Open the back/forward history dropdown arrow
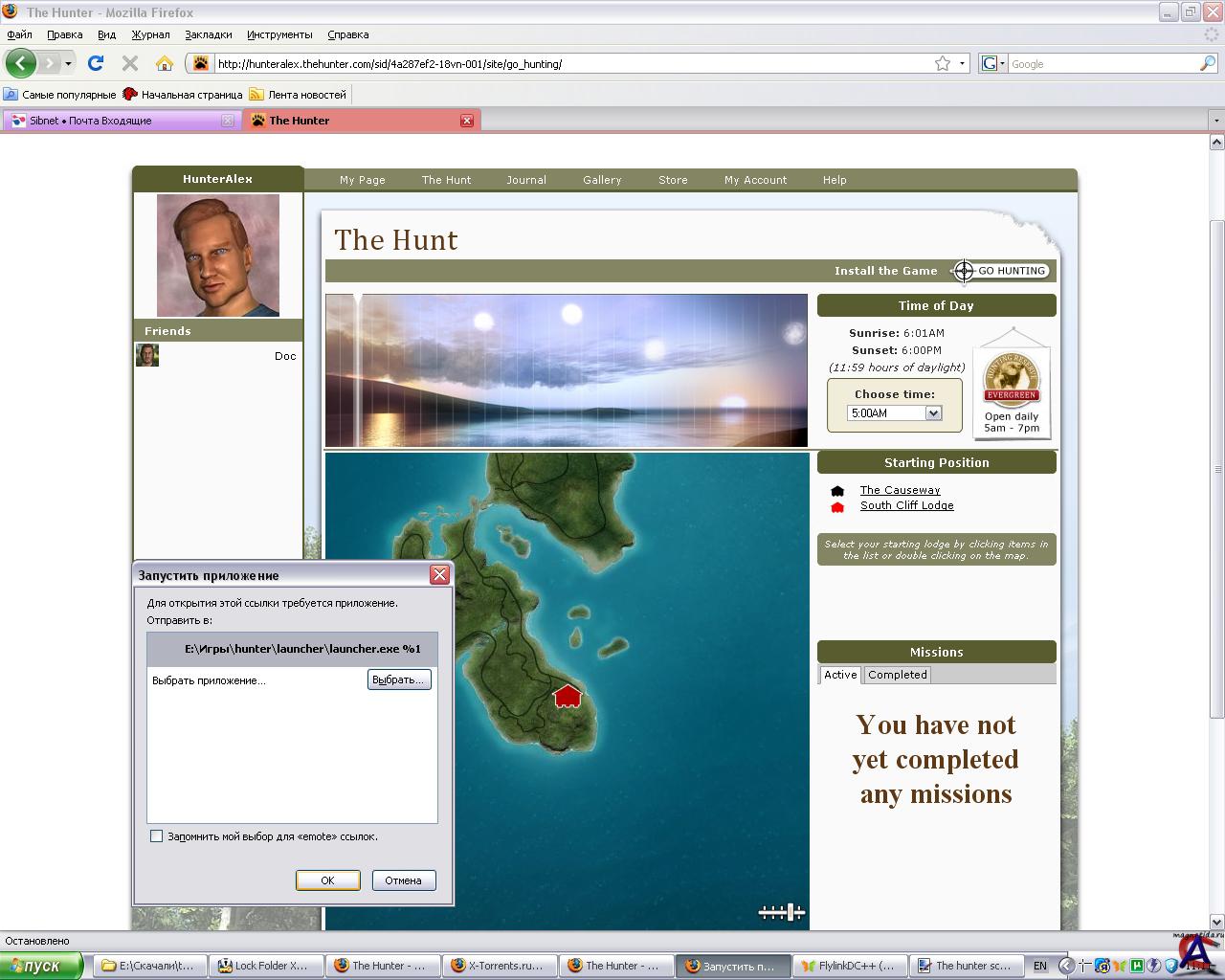This screenshot has width=1225, height=980. tap(68, 64)
